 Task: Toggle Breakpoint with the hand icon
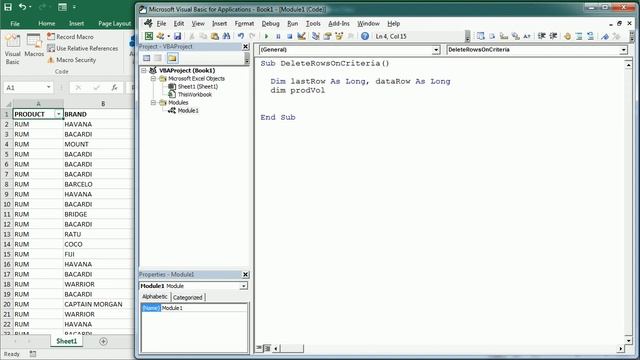point(567,36)
